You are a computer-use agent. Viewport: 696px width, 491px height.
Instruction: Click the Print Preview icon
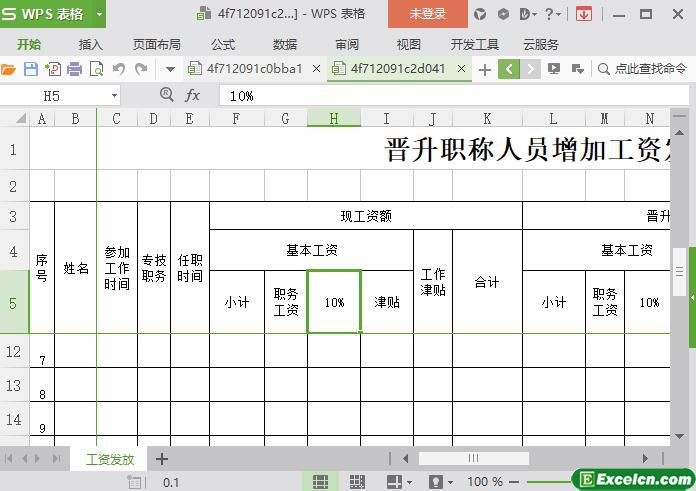point(97,69)
